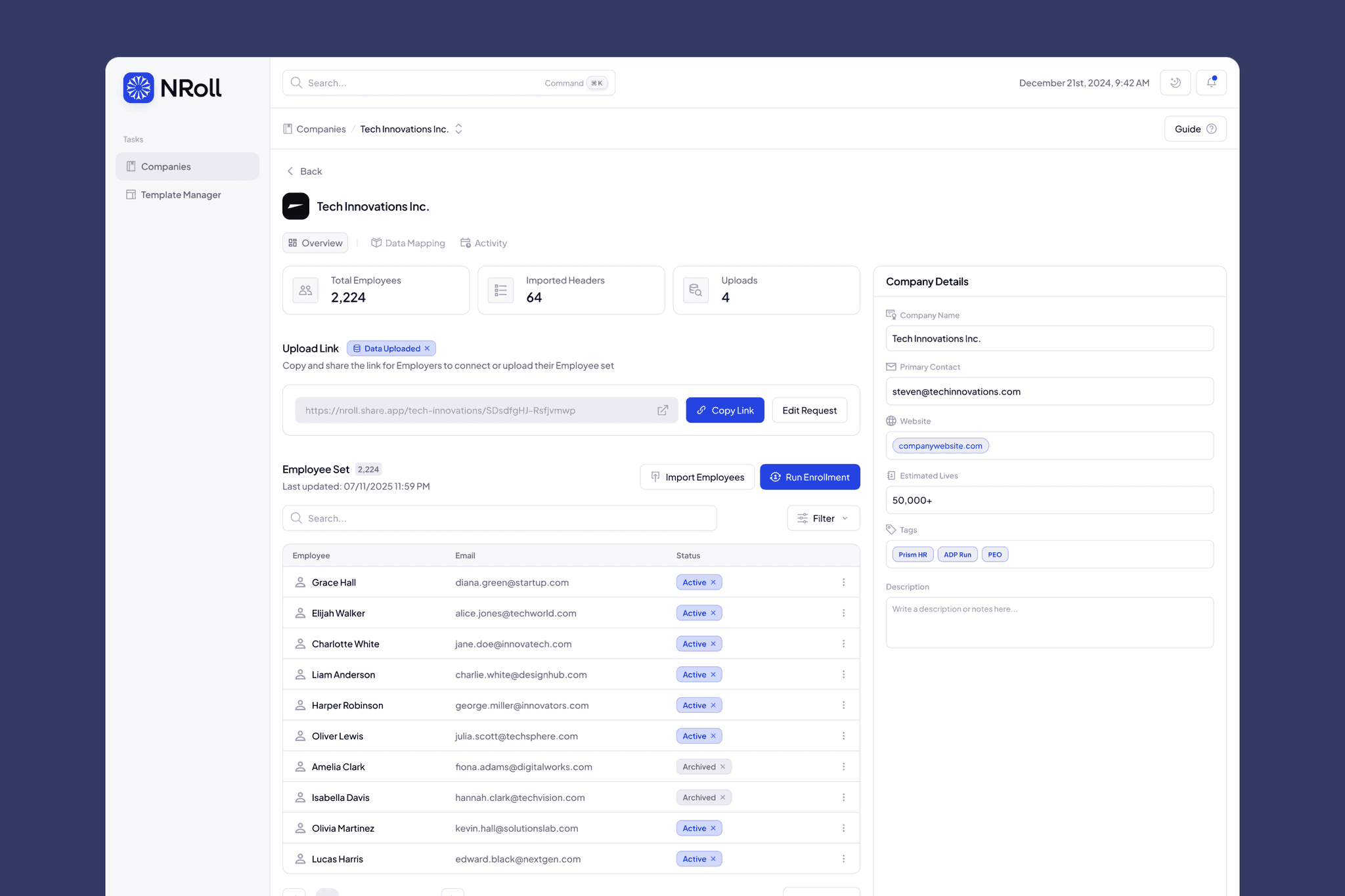
Task: Click the Copy Link button
Action: pos(724,410)
